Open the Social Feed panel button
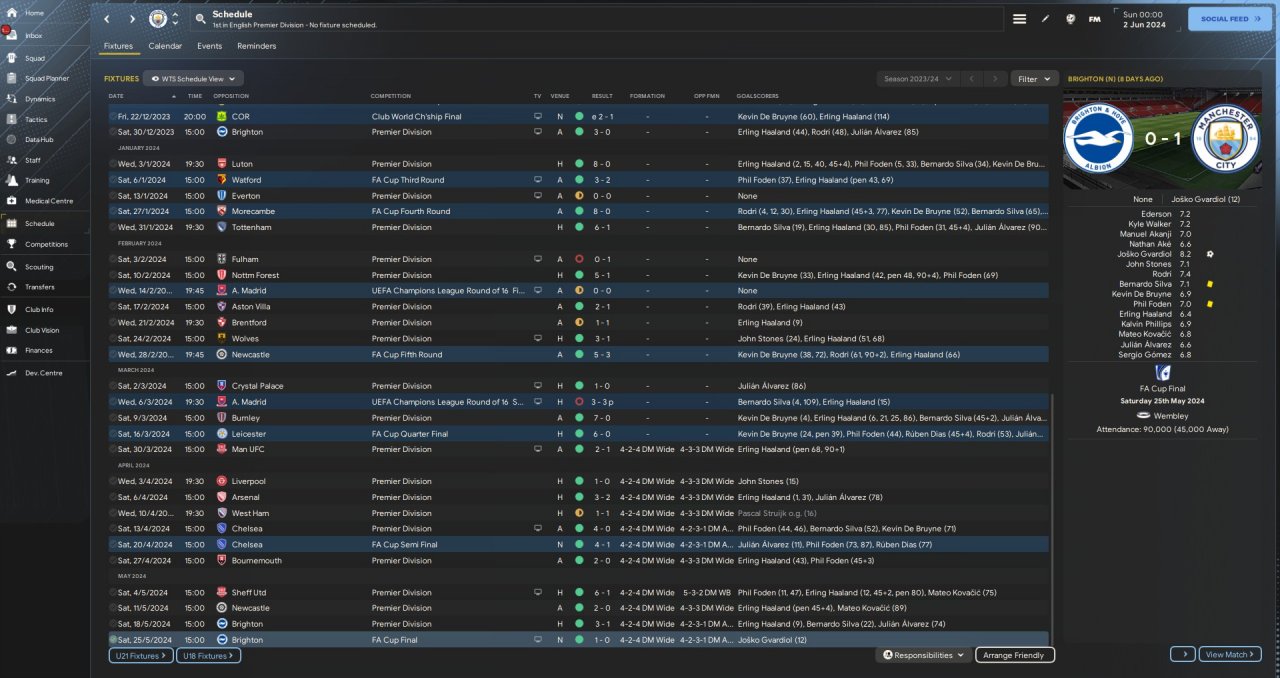 coord(1229,19)
